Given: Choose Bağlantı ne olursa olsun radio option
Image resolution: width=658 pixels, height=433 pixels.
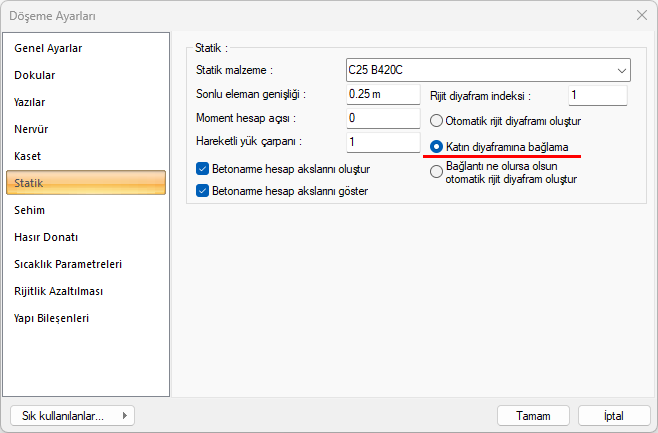Looking at the screenshot, I should [x=436, y=171].
